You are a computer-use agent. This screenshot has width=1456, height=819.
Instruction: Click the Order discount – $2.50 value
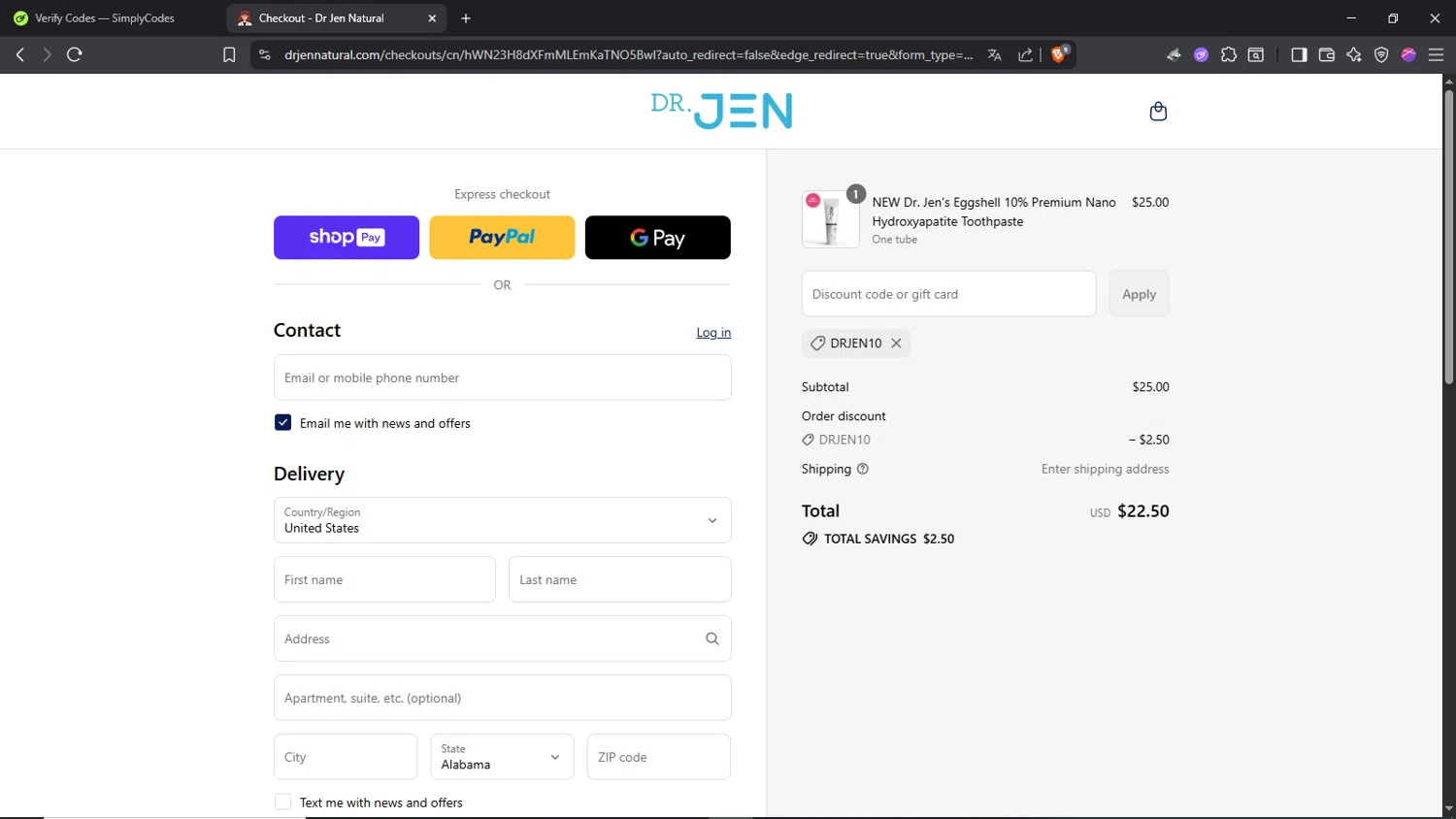tap(1148, 440)
